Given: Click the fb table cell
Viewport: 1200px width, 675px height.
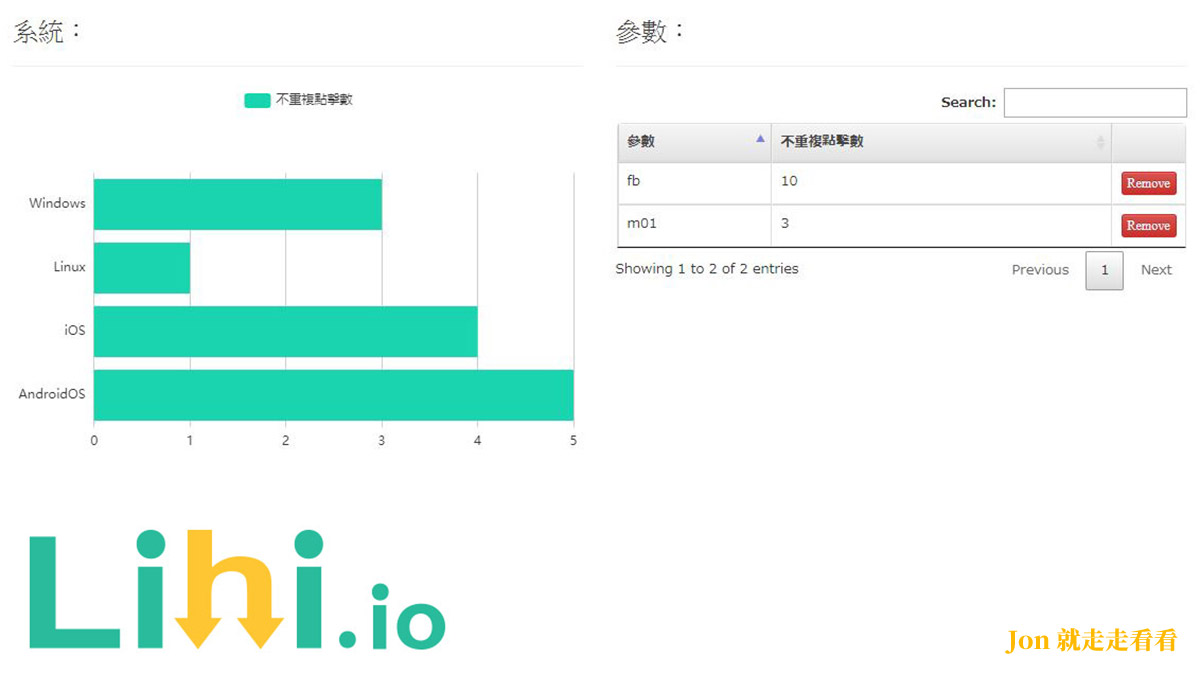Looking at the screenshot, I should [x=694, y=183].
